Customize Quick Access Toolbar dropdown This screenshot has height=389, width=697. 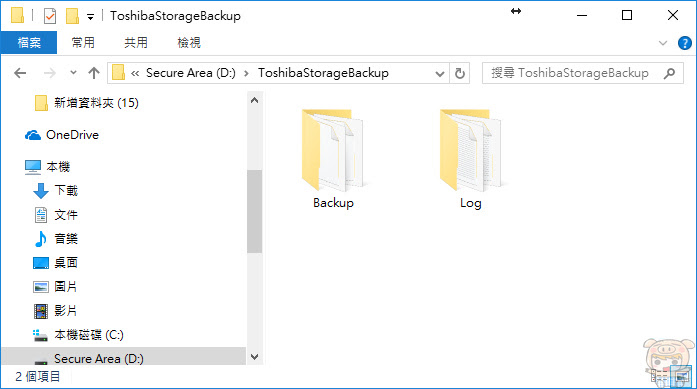[90, 17]
